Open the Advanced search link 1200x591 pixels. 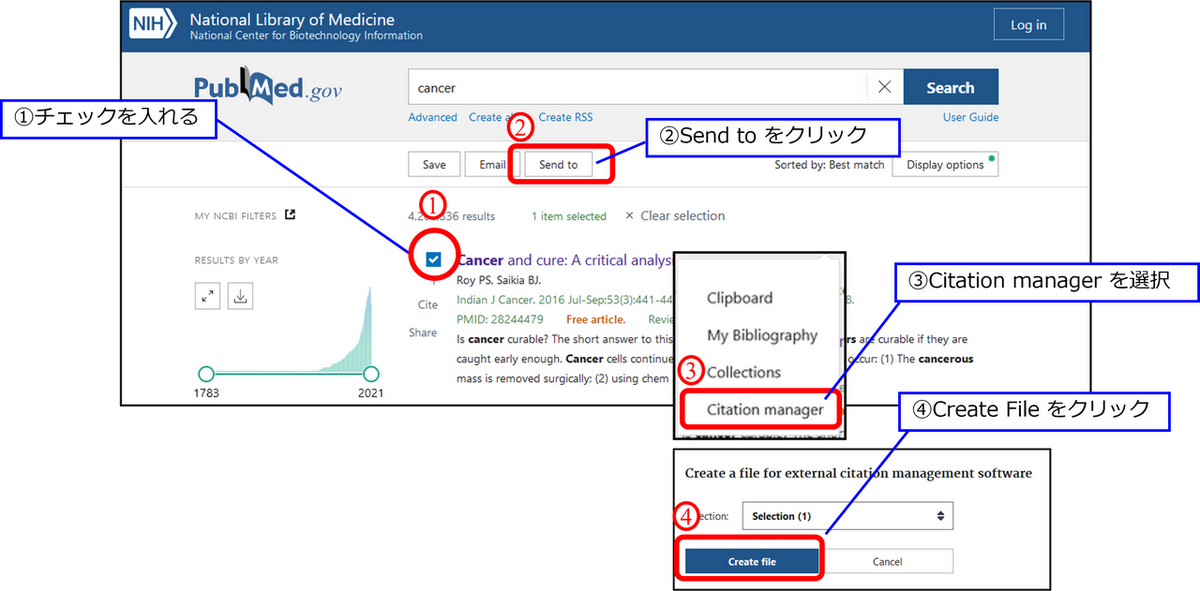432,117
